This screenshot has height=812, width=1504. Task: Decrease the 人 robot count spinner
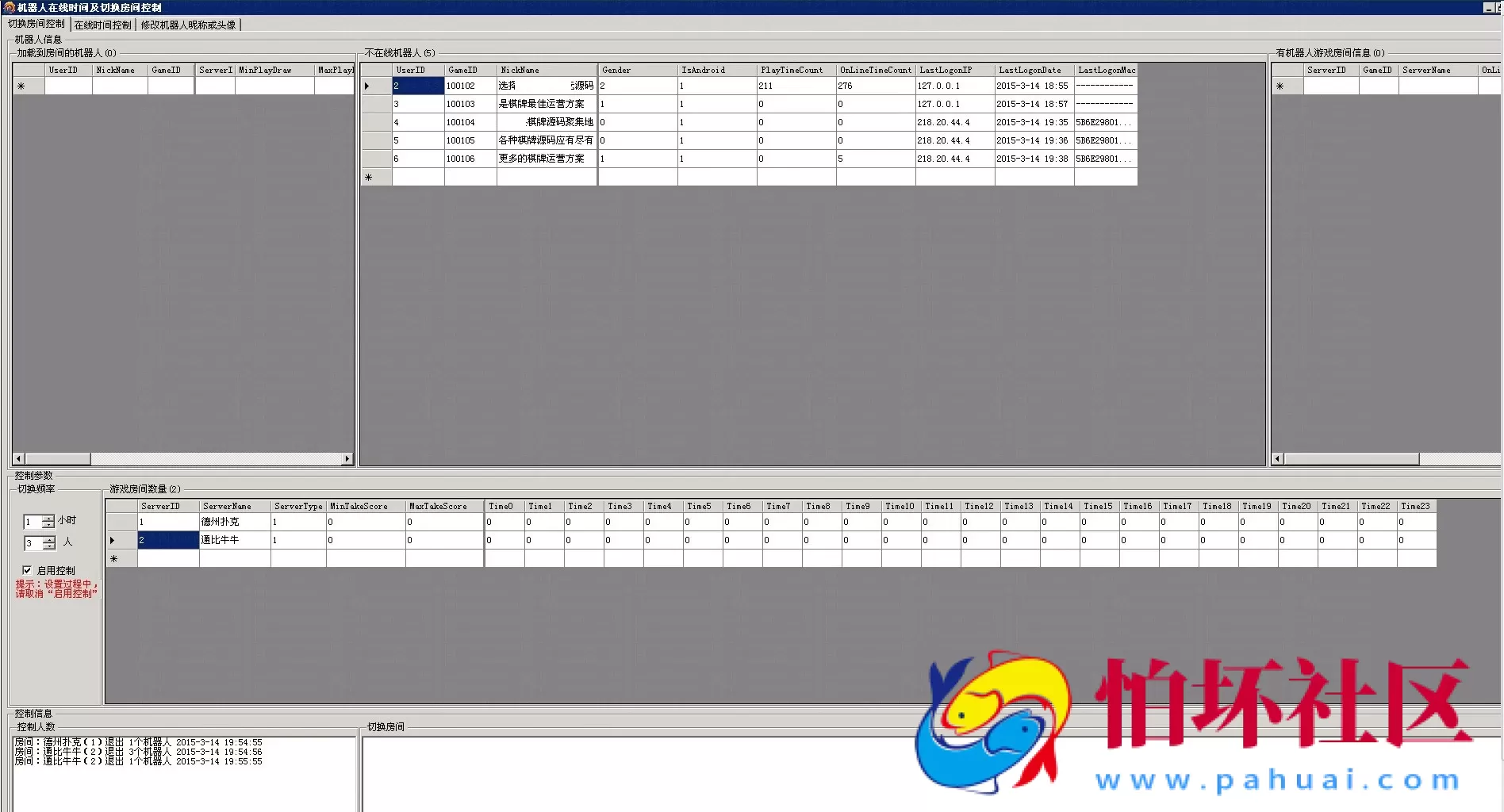(48, 546)
